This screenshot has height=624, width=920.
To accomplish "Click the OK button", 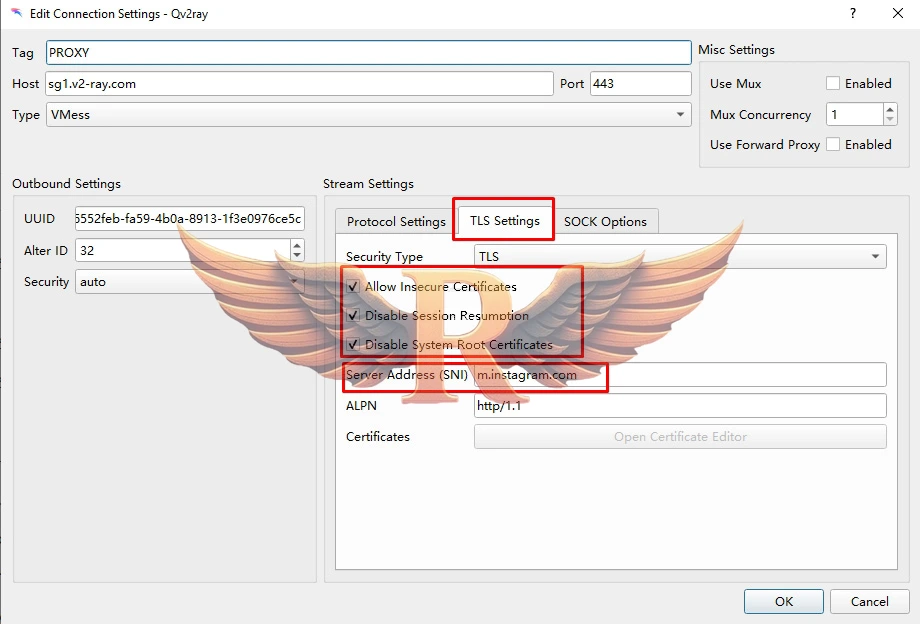I will (x=784, y=601).
